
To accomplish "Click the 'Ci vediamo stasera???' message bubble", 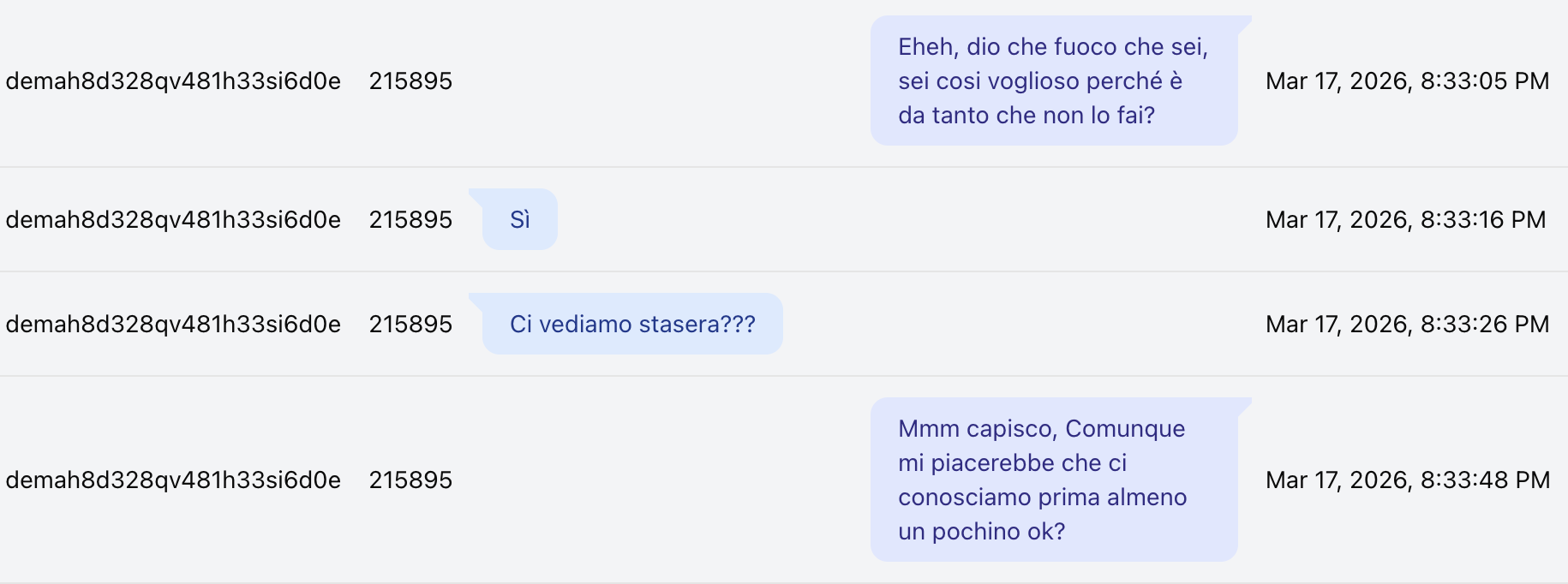I will point(632,325).
